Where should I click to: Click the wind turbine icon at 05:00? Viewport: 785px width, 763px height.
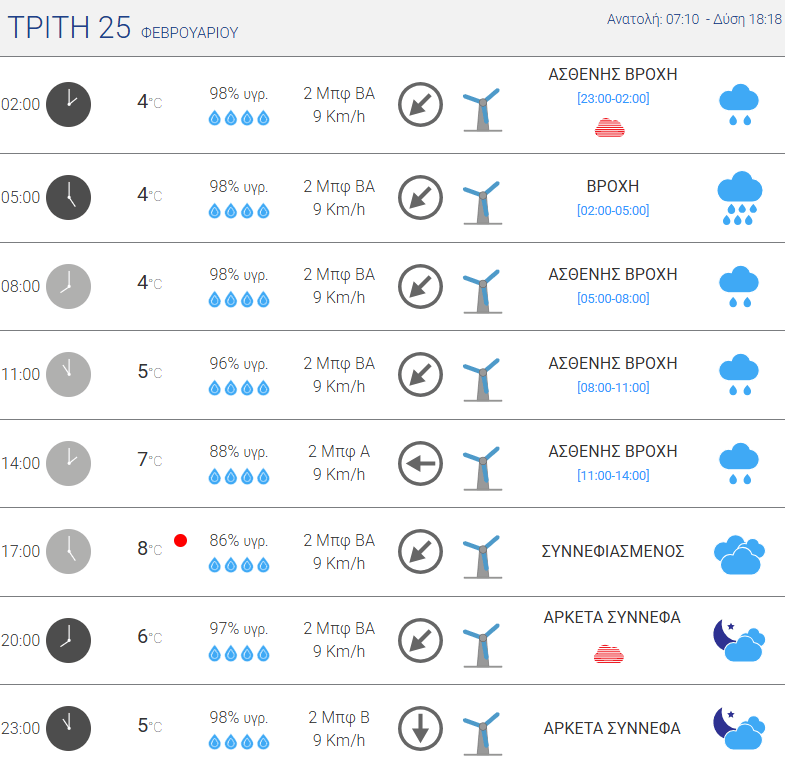click(482, 200)
